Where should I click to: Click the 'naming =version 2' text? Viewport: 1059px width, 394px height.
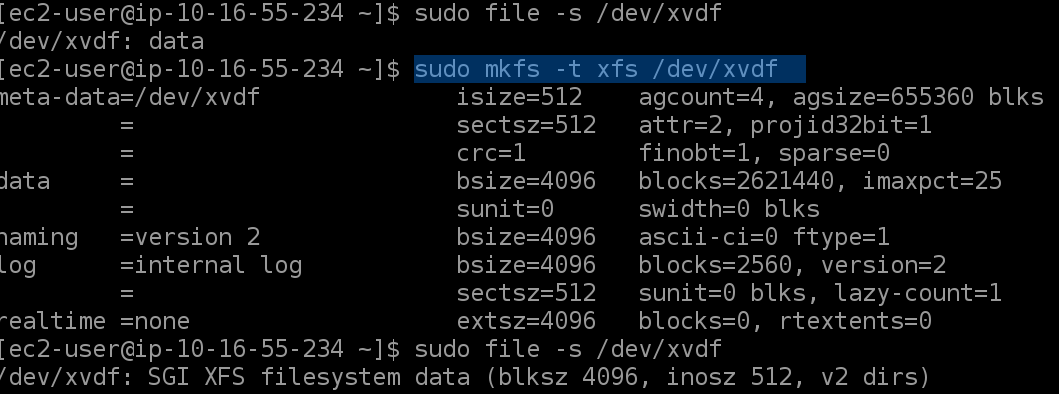pyautogui.click(x=130, y=237)
